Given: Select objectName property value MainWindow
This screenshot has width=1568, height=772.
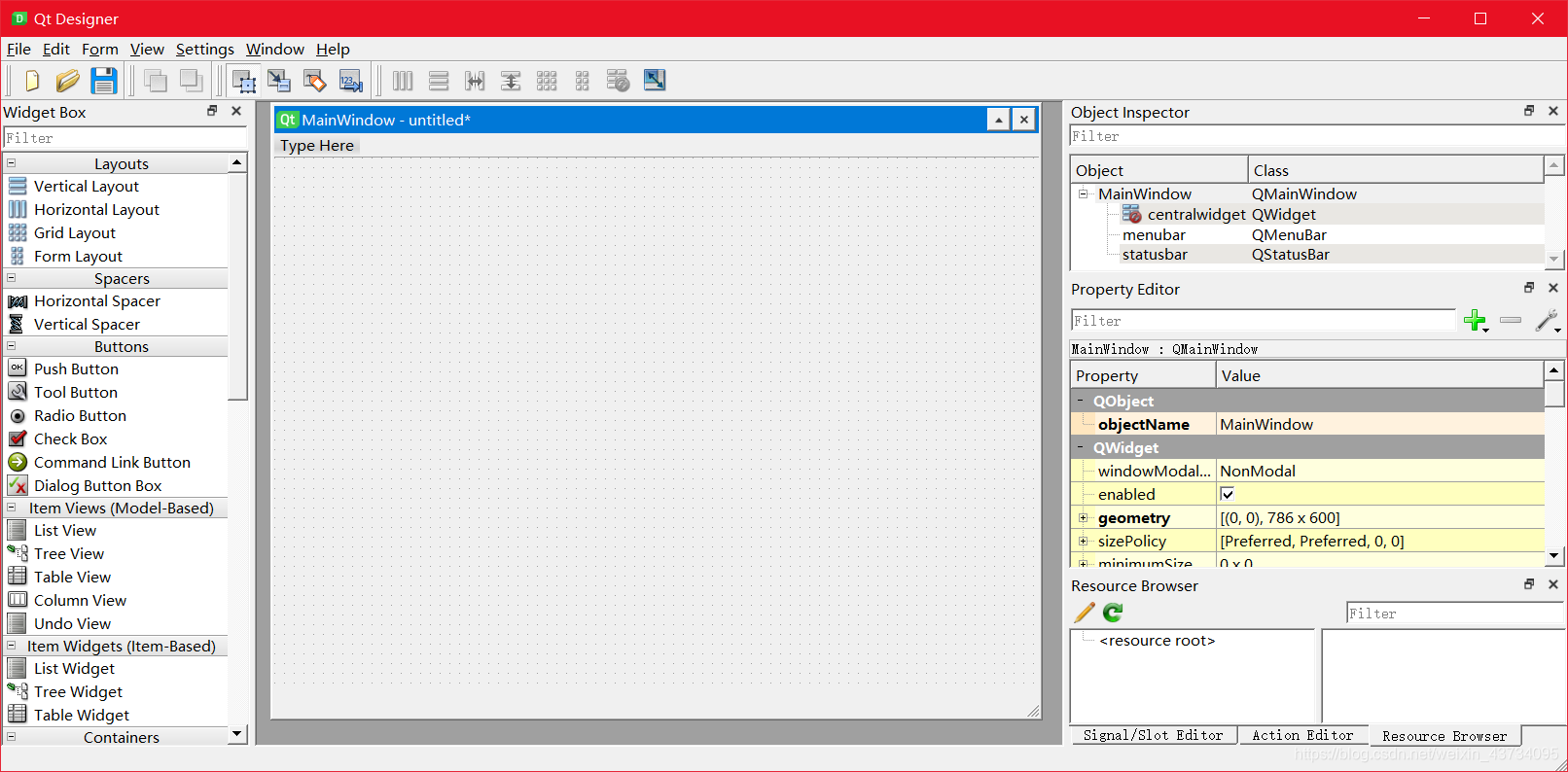Looking at the screenshot, I should [1380, 424].
